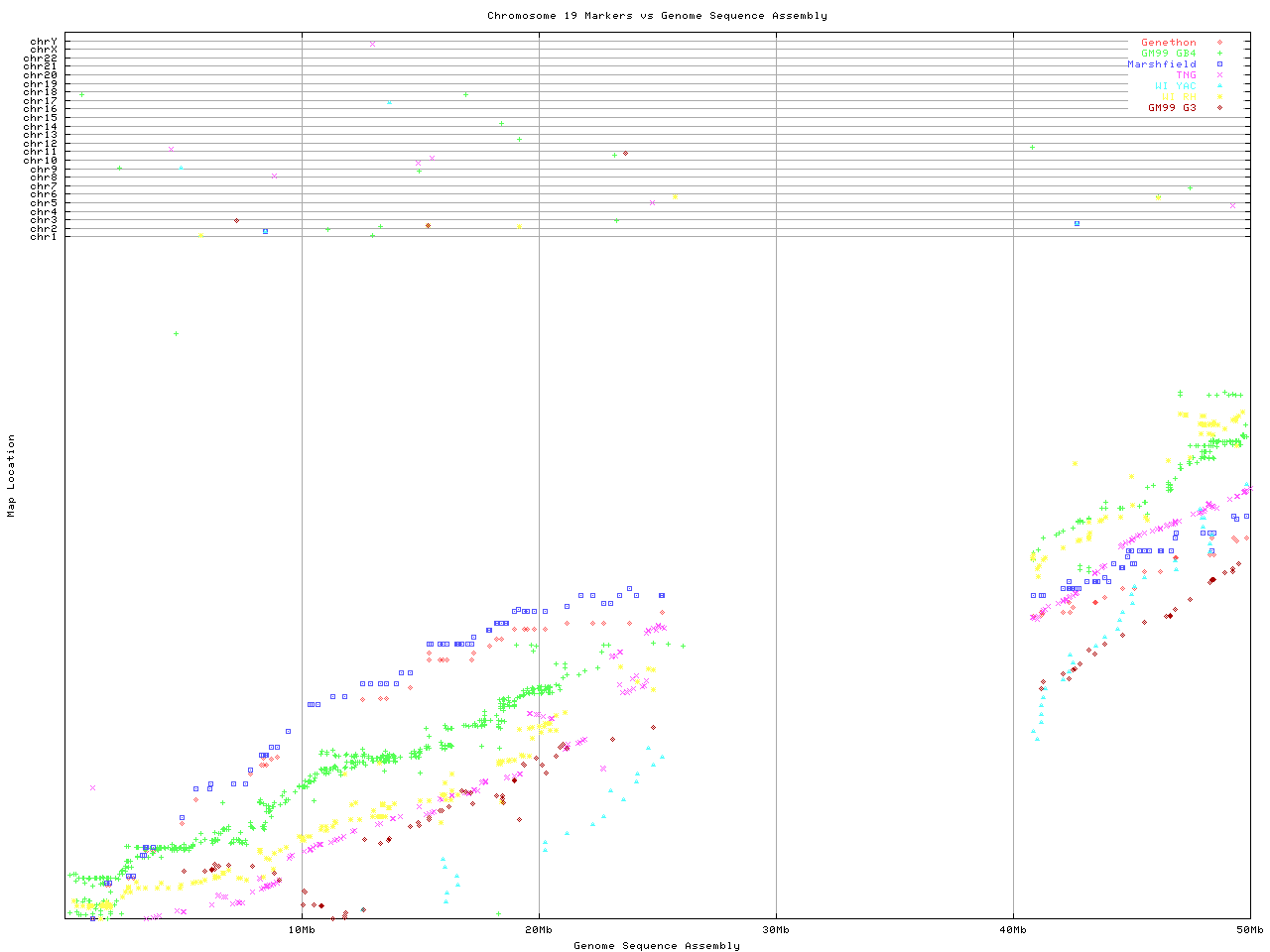Click the 10Mb x-axis tick label

point(302,930)
